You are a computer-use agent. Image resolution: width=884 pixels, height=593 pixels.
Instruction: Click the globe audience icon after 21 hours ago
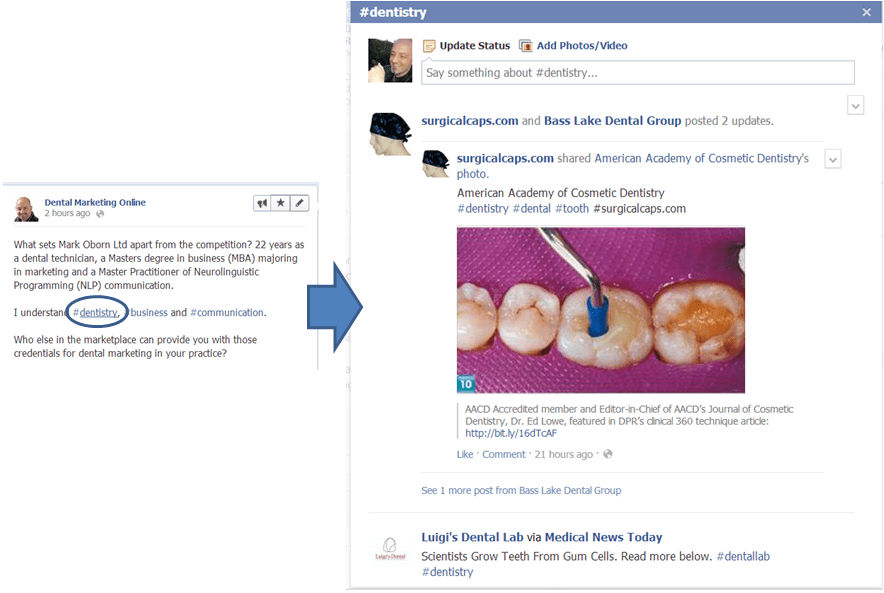coord(608,454)
